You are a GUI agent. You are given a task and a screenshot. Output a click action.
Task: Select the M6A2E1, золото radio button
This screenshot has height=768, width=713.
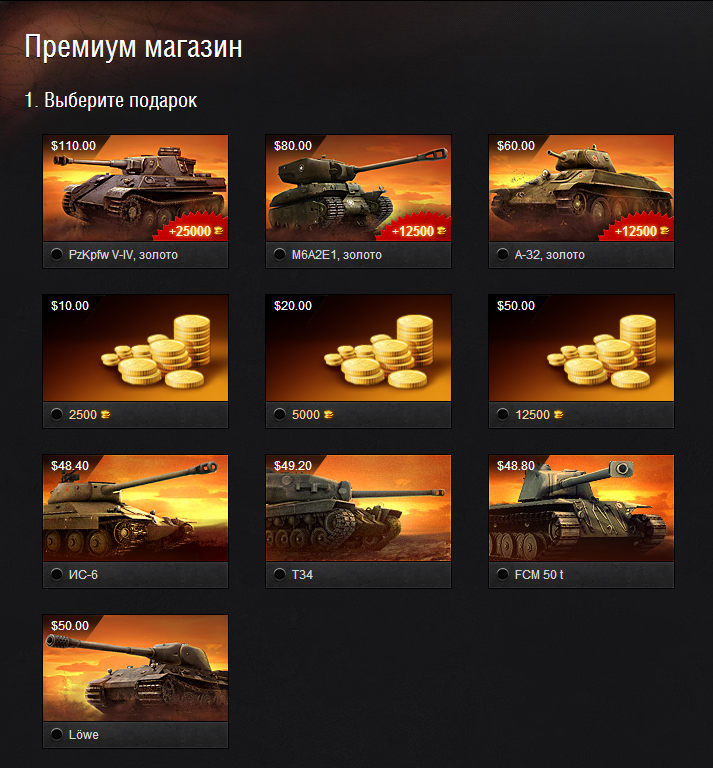tap(280, 254)
